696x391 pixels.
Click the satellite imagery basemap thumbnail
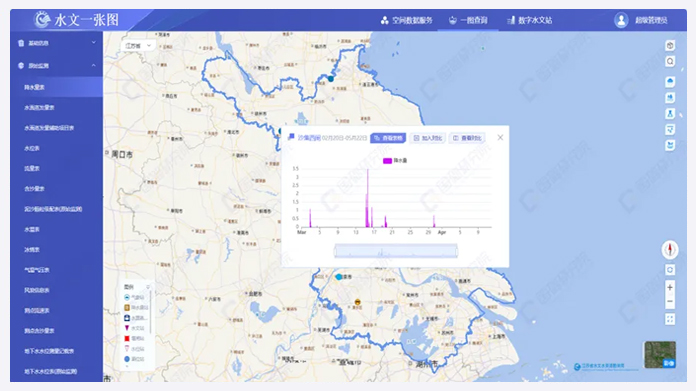click(660, 355)
